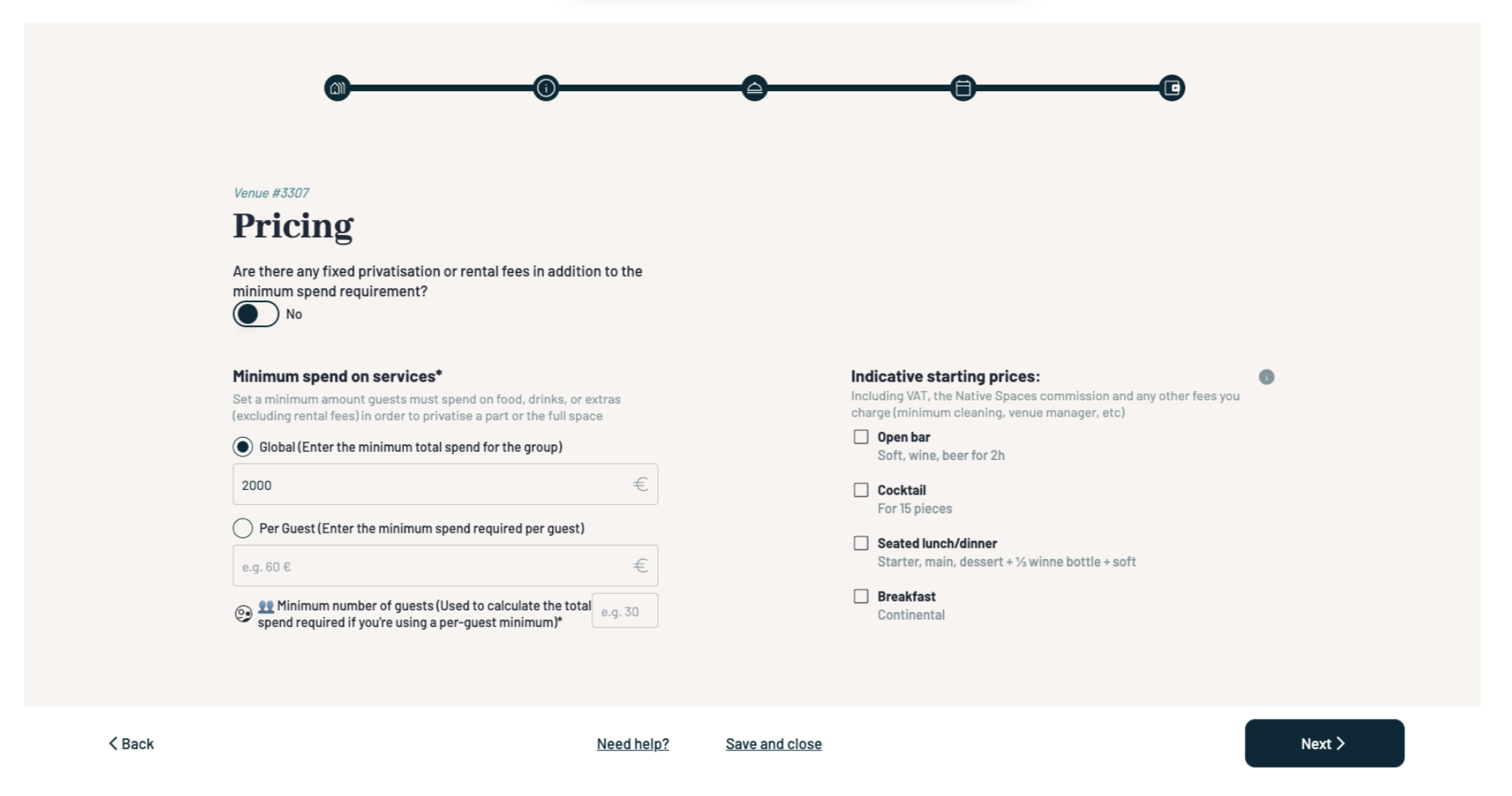Enable the Cocktail checkbox
This screenshot has height=796, width=1512.
[862, 490]
